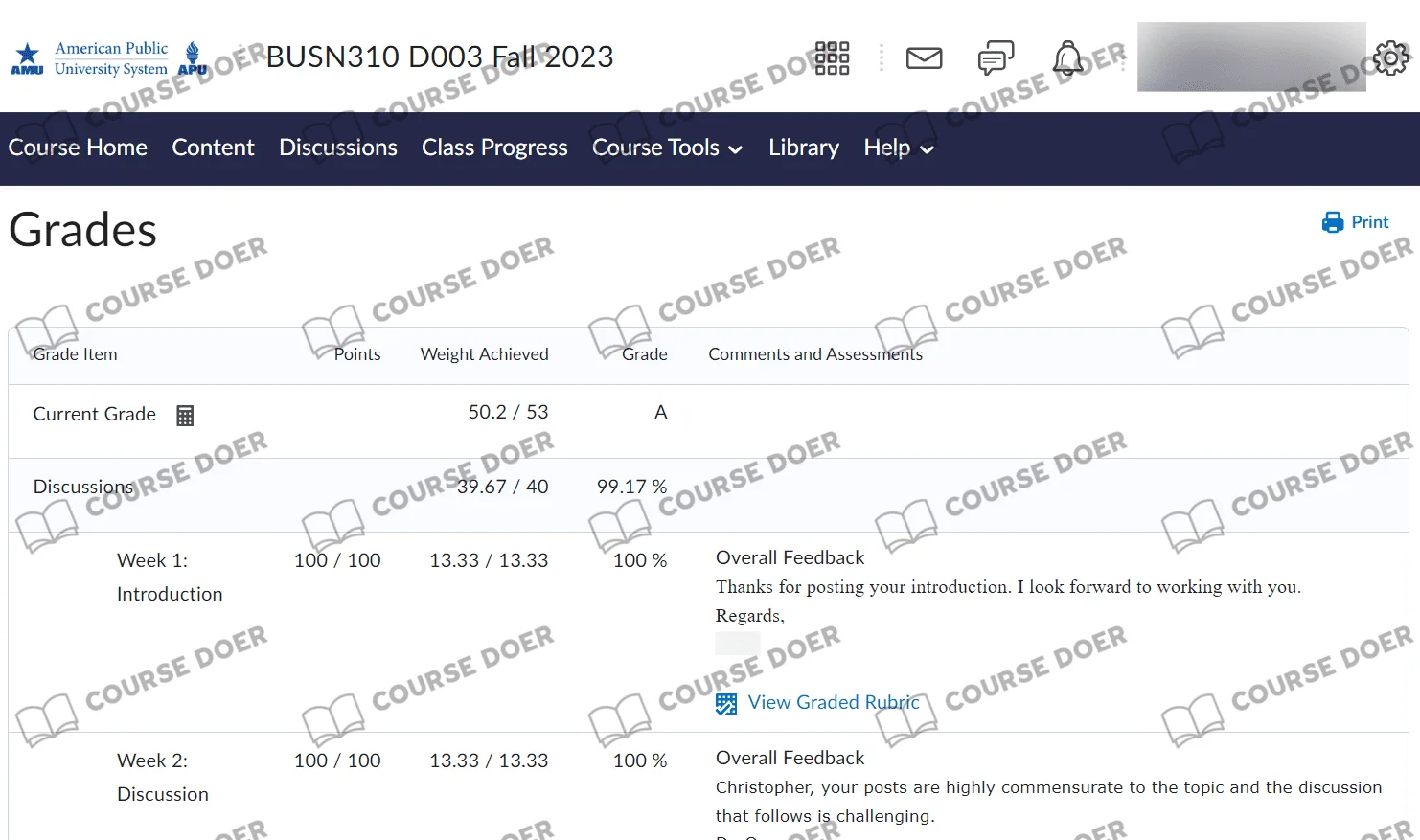Click the BUSN310 D003 Fall 2023 course title

(440, 57)
